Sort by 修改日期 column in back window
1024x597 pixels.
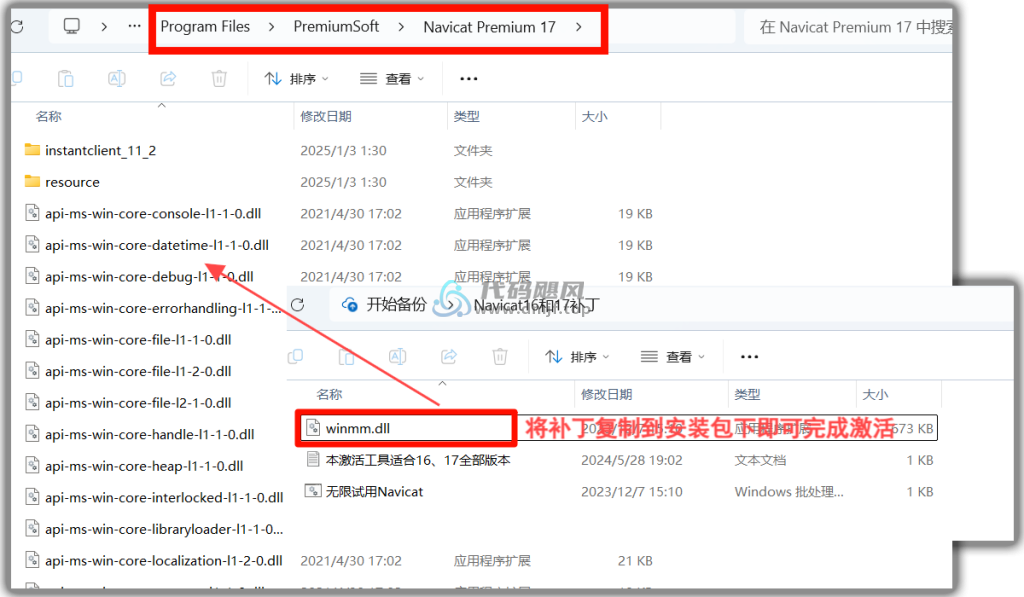(x=326, y=116)
